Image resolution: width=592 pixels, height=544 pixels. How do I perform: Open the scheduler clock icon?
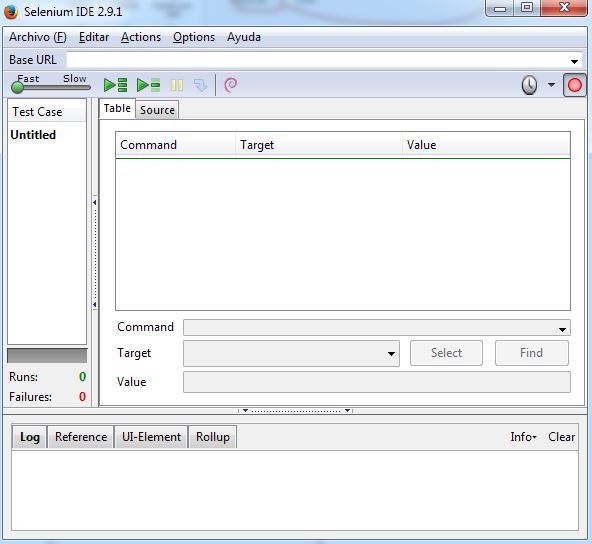coord(529,85)
